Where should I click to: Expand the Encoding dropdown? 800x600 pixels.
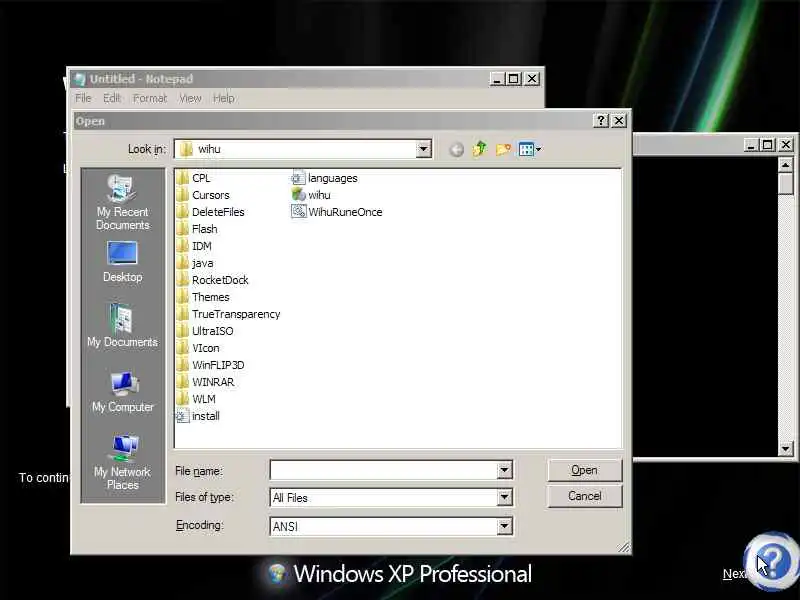click(504, 526)
